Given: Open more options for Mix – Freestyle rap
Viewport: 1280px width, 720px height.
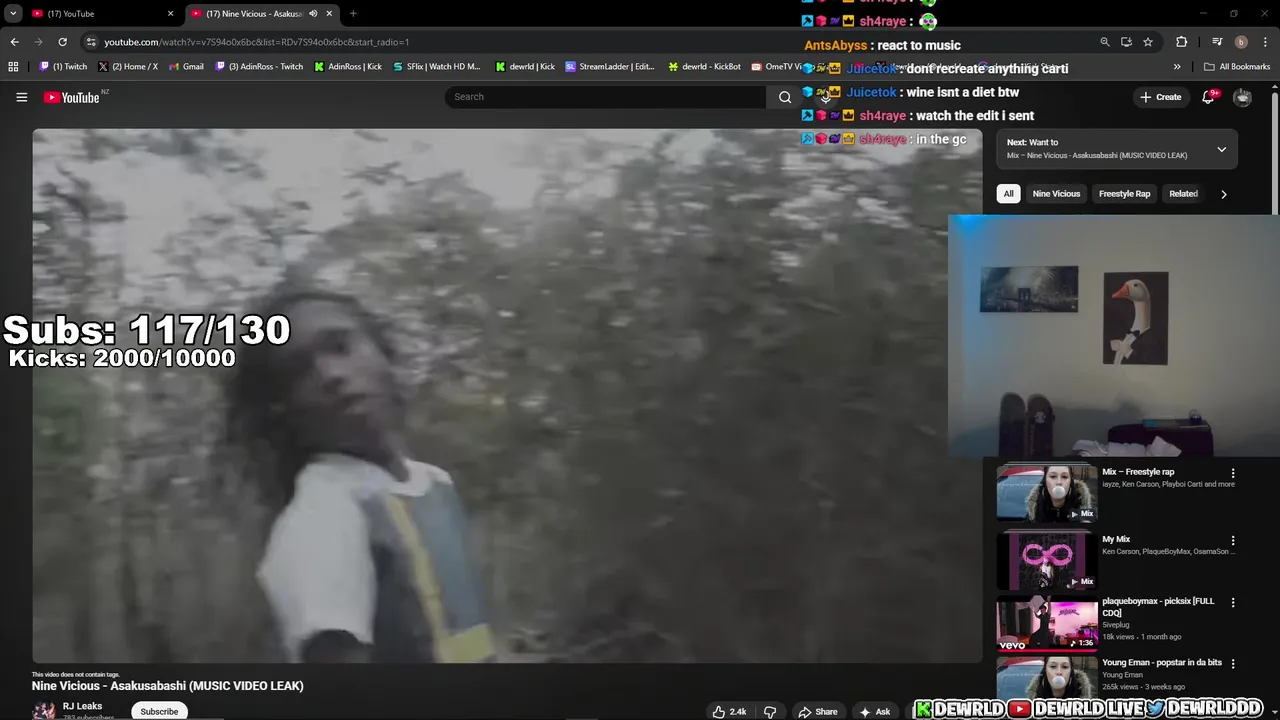Looking at the screenshot, I should click(1233, 473).
